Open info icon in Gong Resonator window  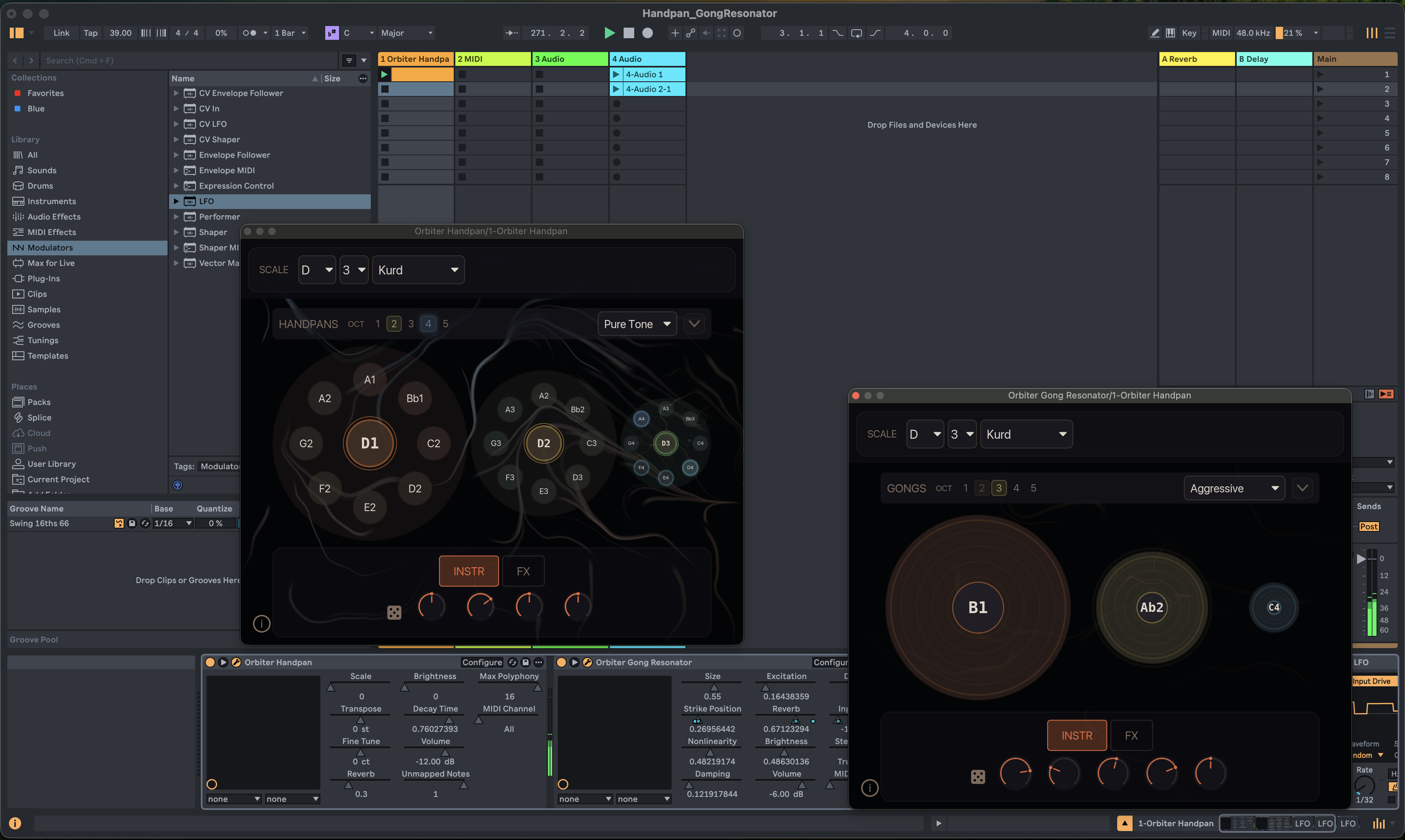869,788
